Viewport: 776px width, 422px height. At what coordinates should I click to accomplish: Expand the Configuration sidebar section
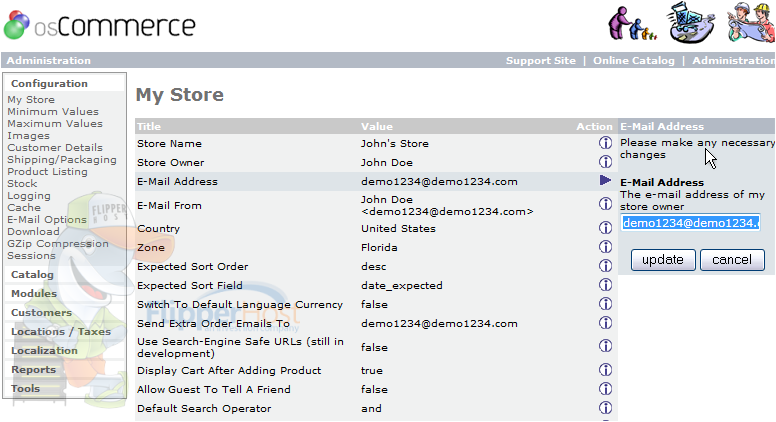pos(49,84)
